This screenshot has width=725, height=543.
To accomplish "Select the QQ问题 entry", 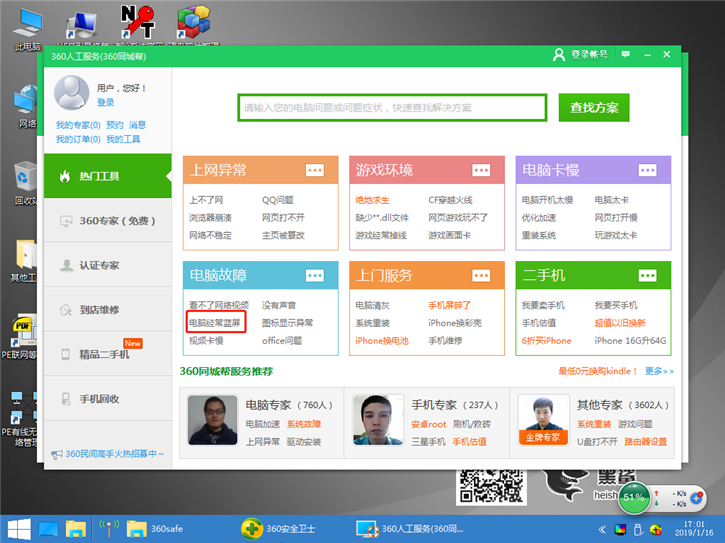I will coord(277,200).
